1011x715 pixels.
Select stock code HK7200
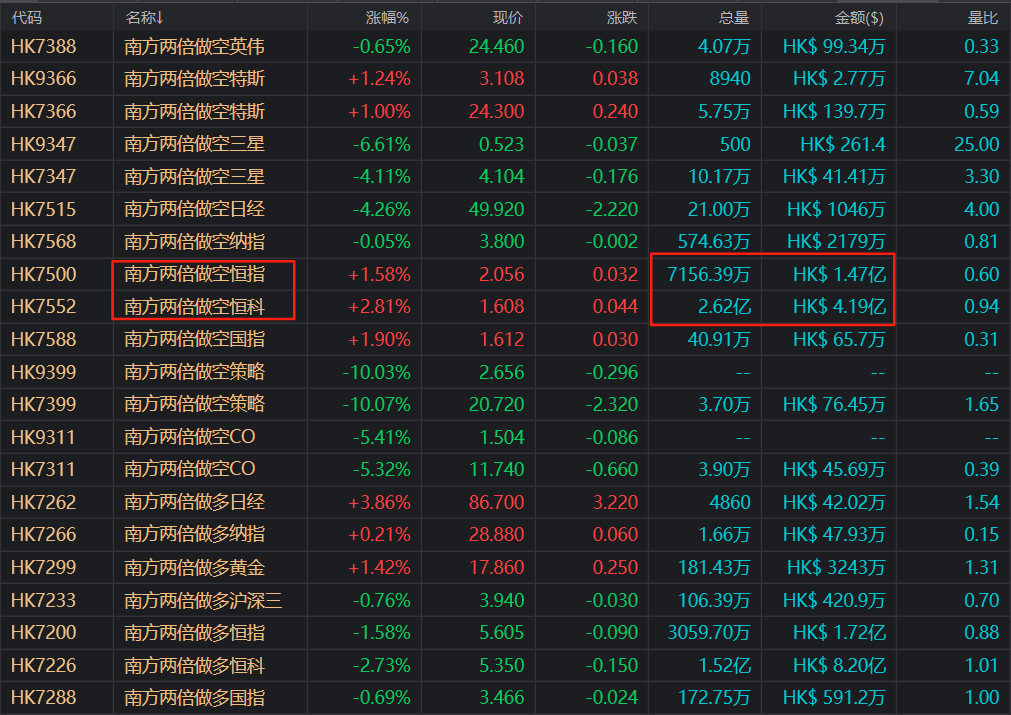(43, 632)
